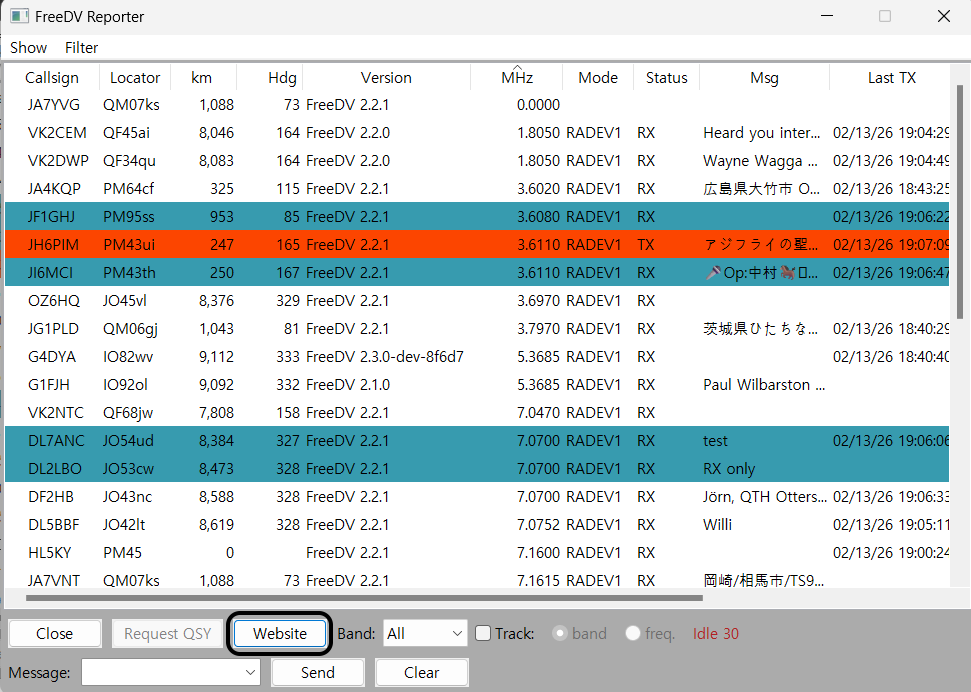Screen dimensions: 971x692
Task: Open the Filter menu
Action: (81, 47)
